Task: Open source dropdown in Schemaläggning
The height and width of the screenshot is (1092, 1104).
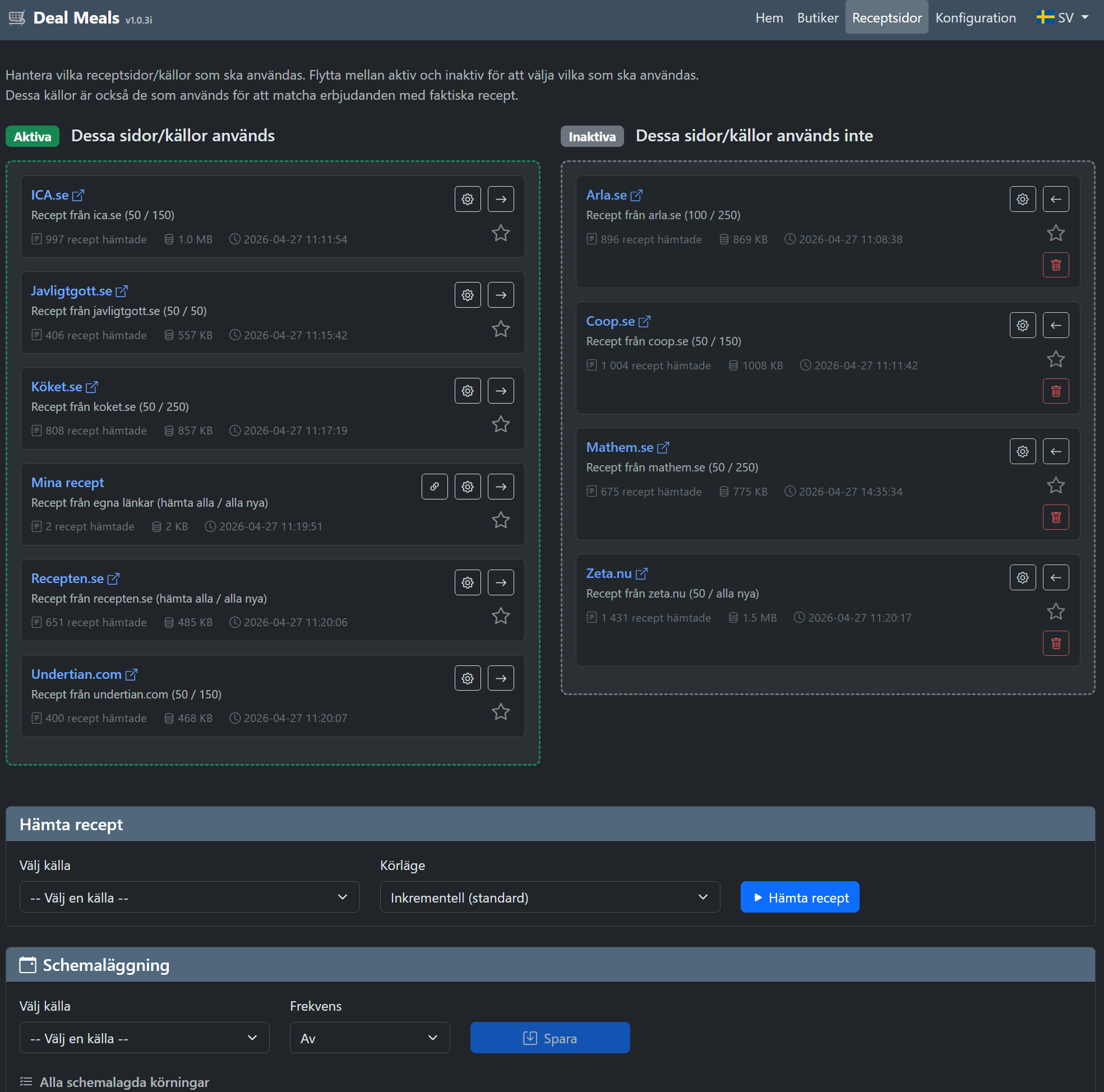Action: point(144,1038)
